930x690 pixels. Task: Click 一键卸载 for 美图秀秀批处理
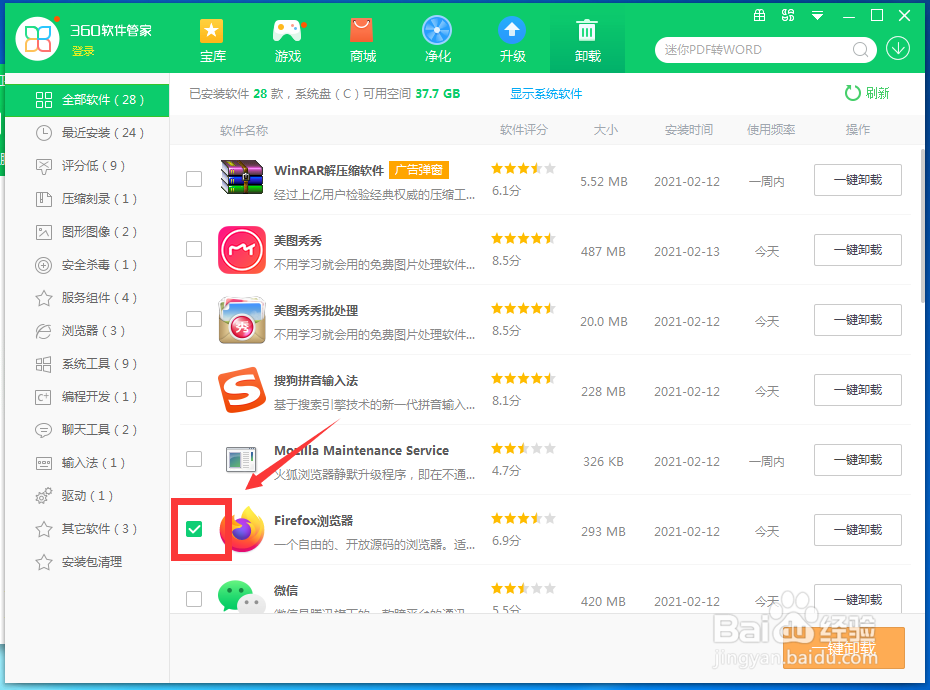pos(858,320)
